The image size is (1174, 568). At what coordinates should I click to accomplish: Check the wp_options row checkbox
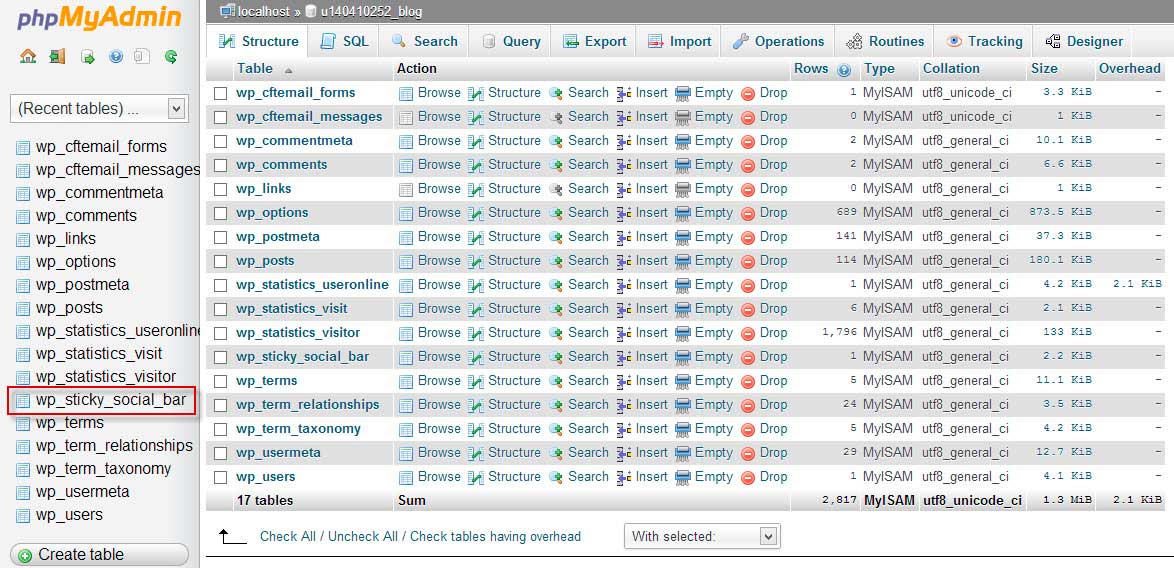coord(220,213)
